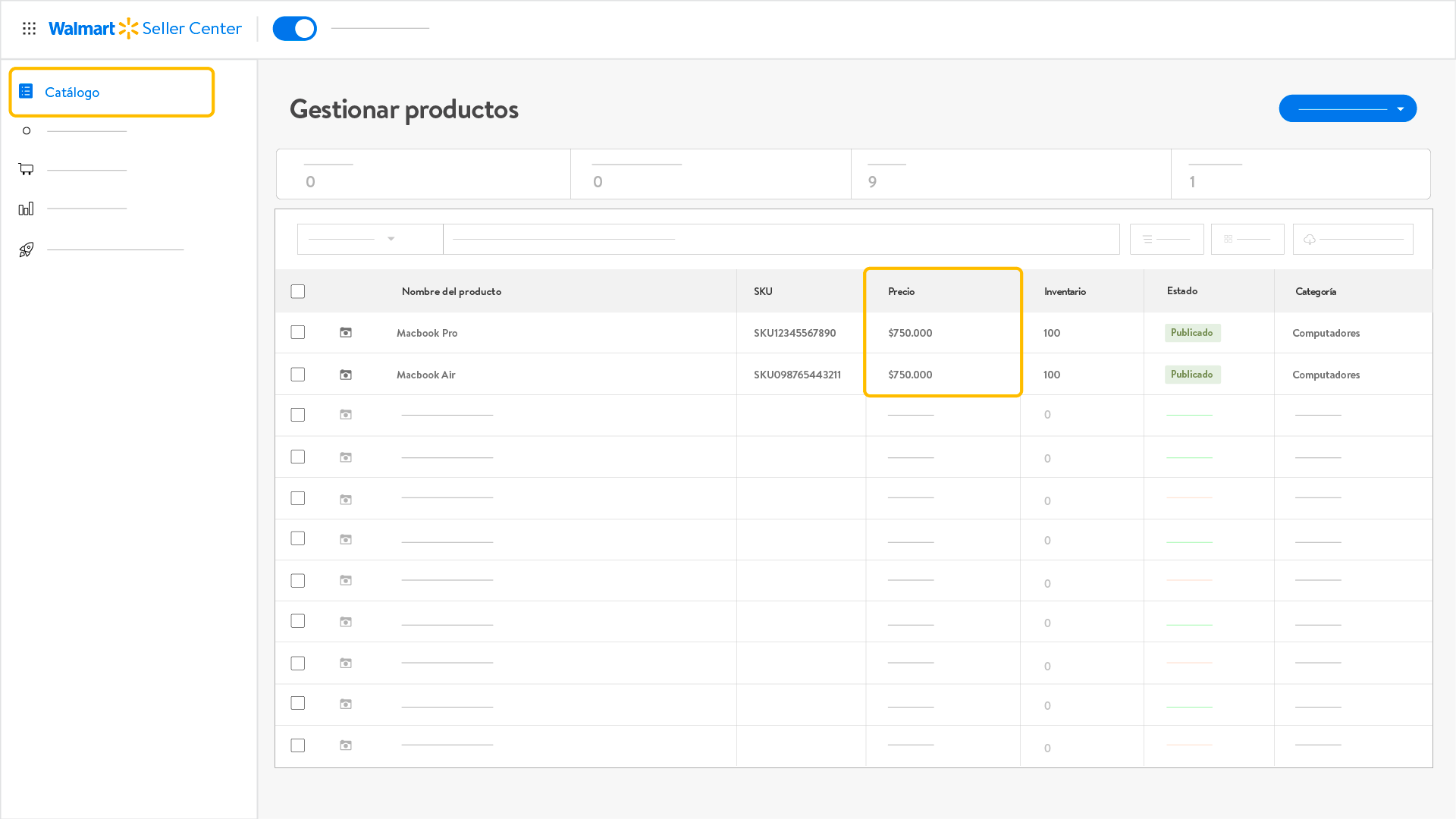Click the Categoría column header
This screenshot has width=1456, height=819.
(1316, 291)
